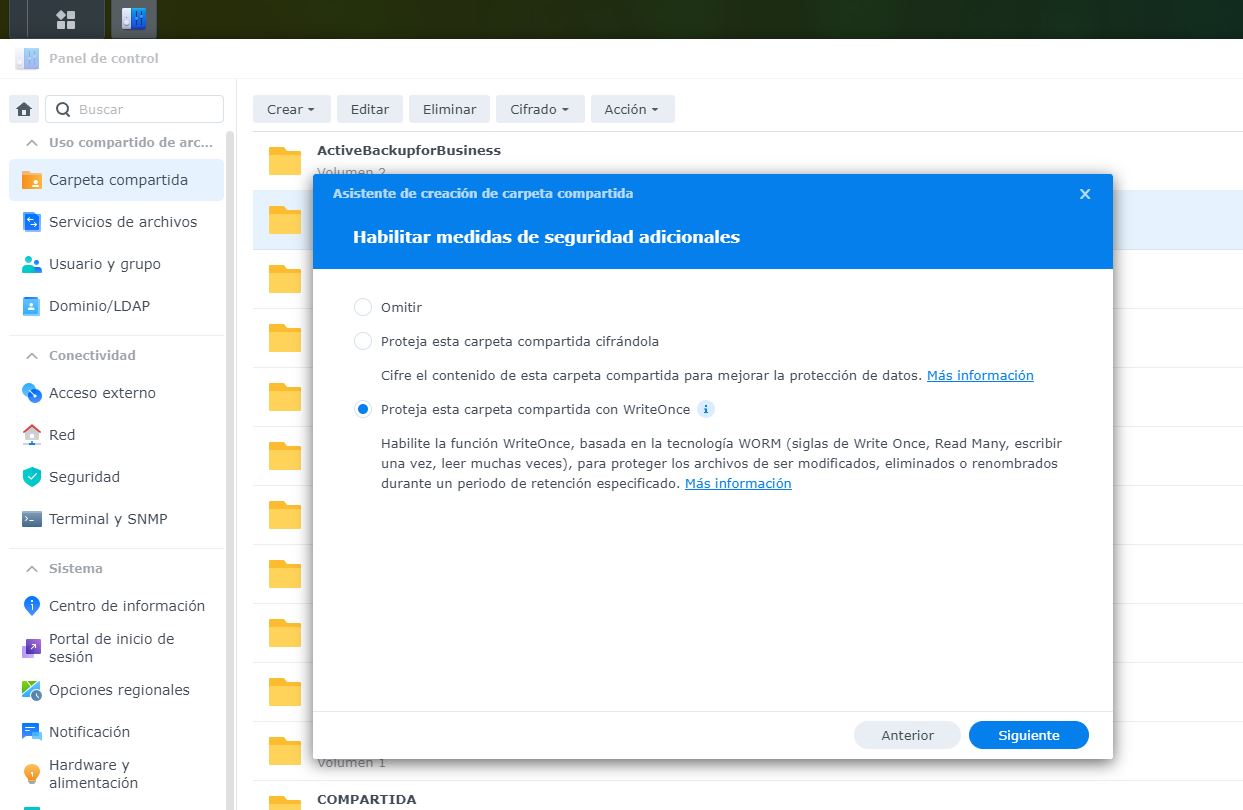Click the ActiveBackupforBusiness folder icon

[x=285, y=161]
